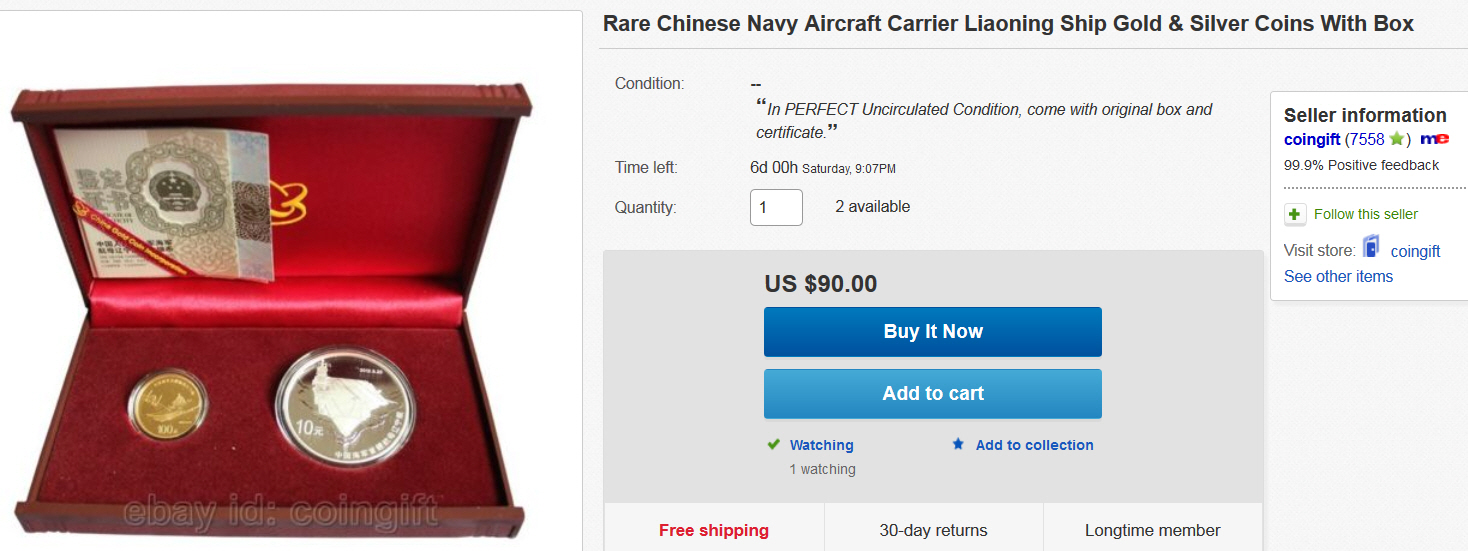
Task: Click the Watching link text
Action: click(x=821, y=445)
